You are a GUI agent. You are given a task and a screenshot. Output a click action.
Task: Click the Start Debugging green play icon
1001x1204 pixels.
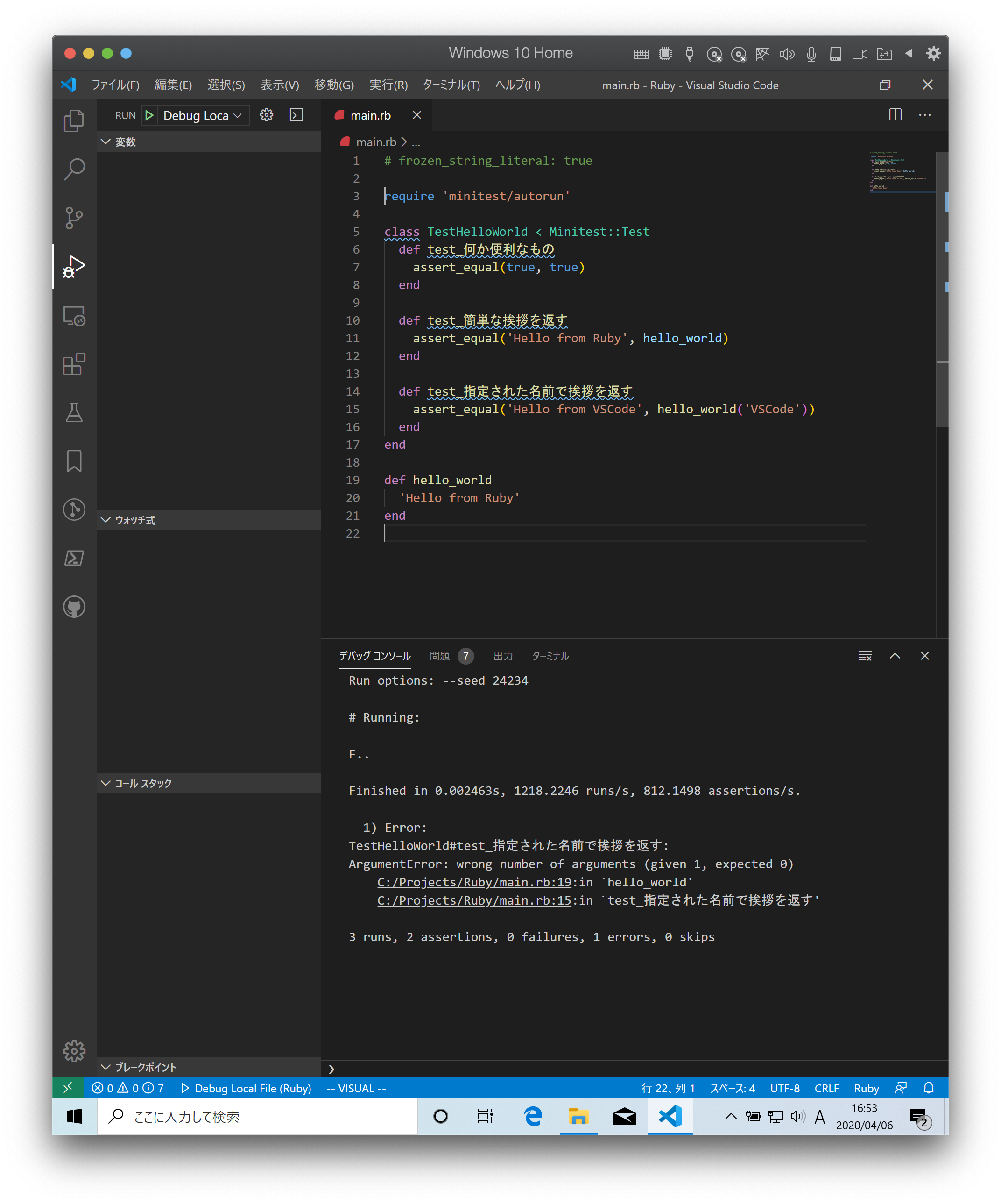coord(149,115)
